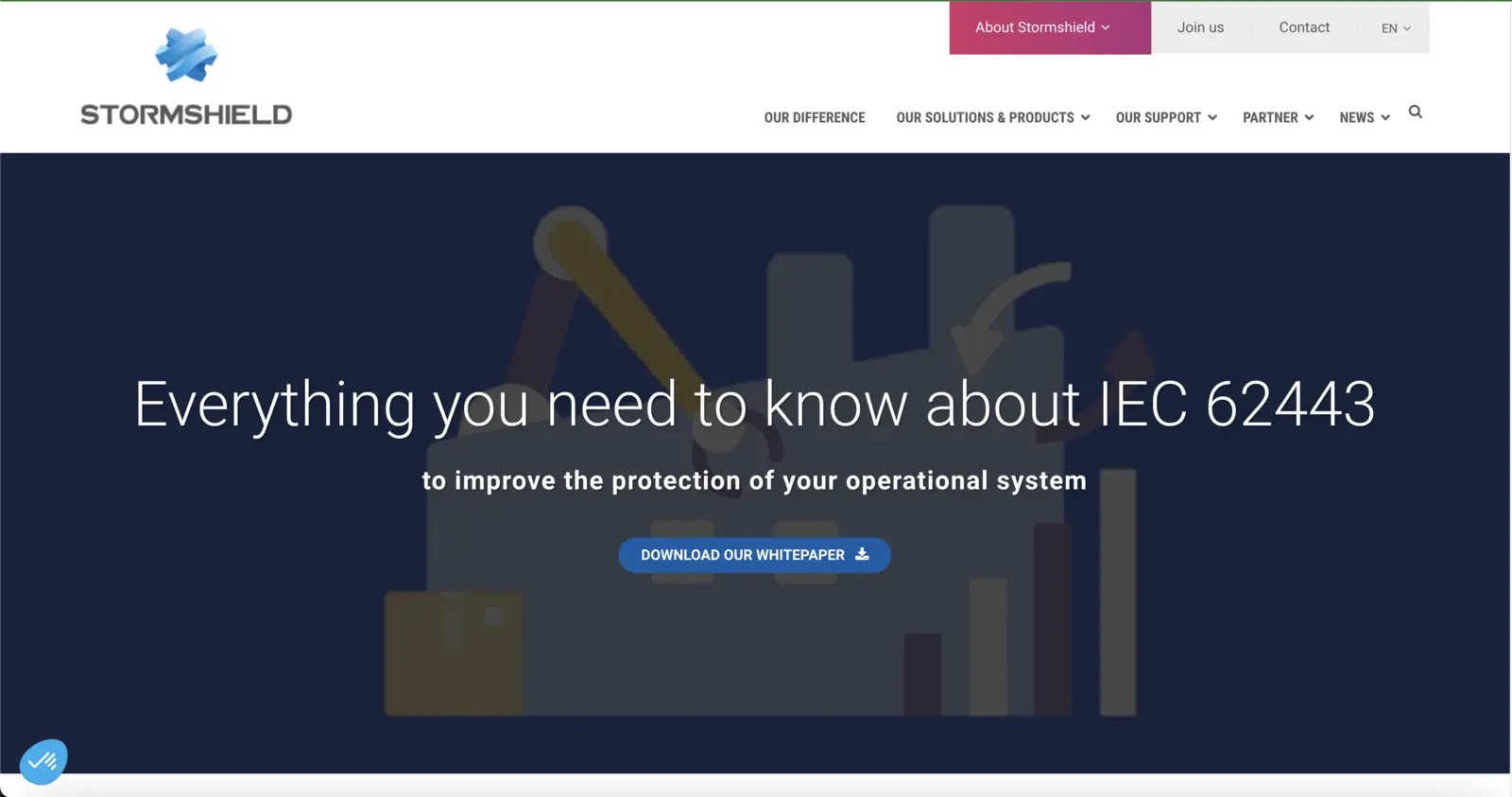Open the blue double-checkmark widget

(x=43, y=762)
